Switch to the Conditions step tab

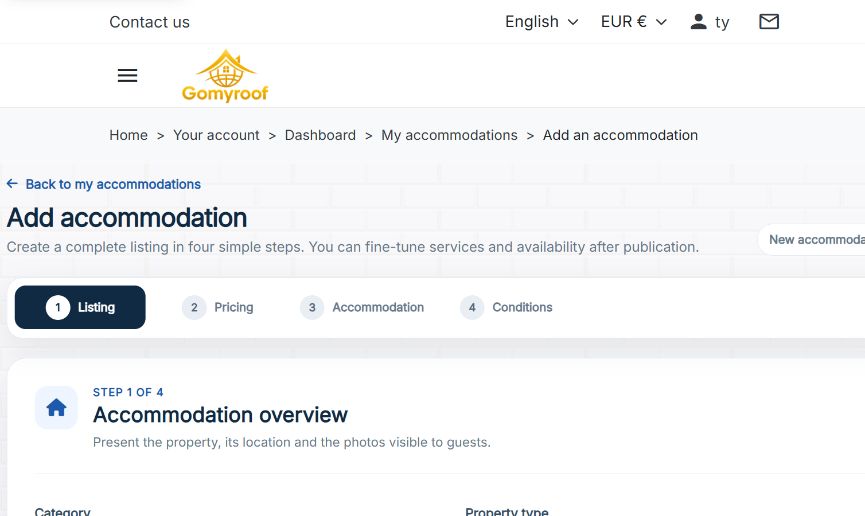(x=506, y=307)
